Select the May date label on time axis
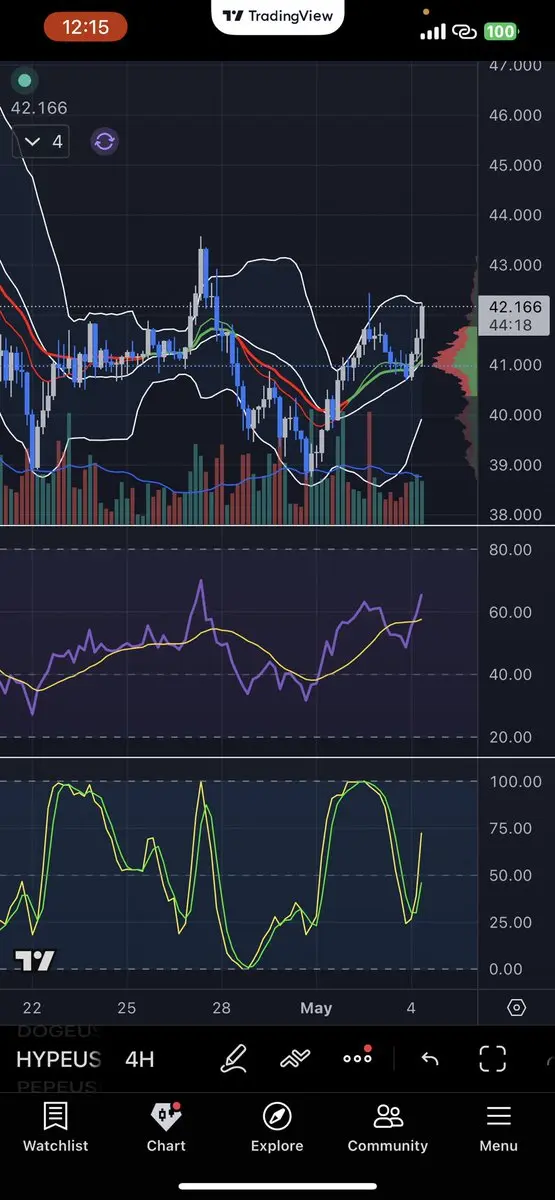The width and height of the screenshot is (555, 1200). (x=316, y=1008)
